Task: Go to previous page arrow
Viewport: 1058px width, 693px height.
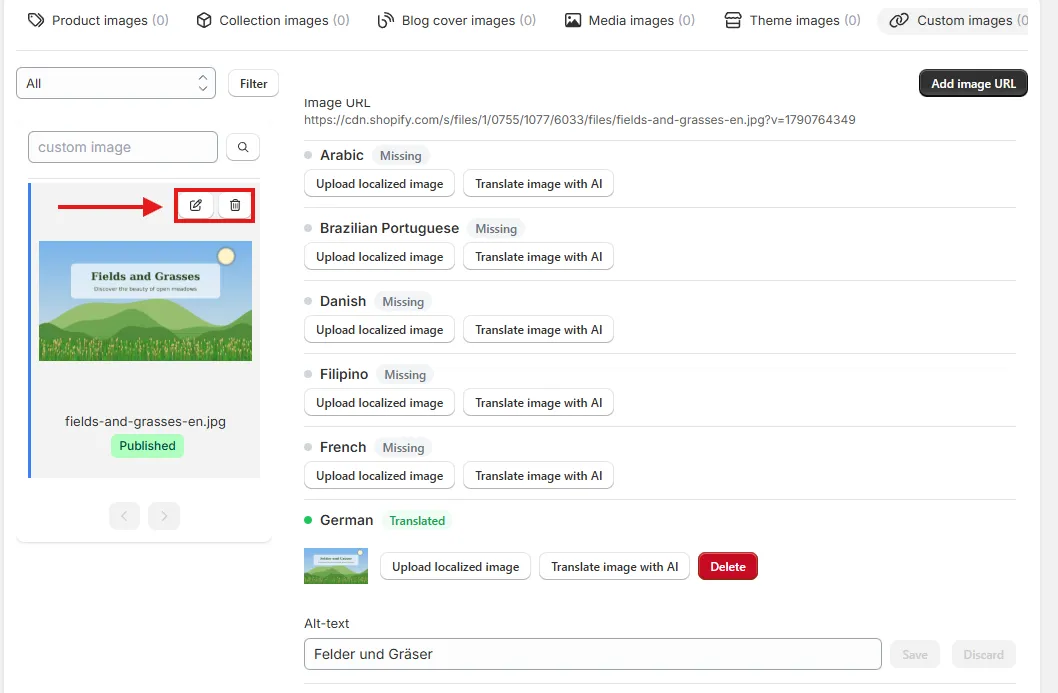Action: (x=124, y=516)
